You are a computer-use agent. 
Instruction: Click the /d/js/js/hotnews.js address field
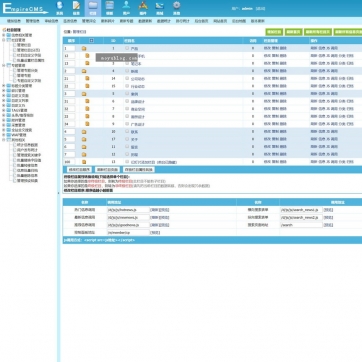pos(128,210)
